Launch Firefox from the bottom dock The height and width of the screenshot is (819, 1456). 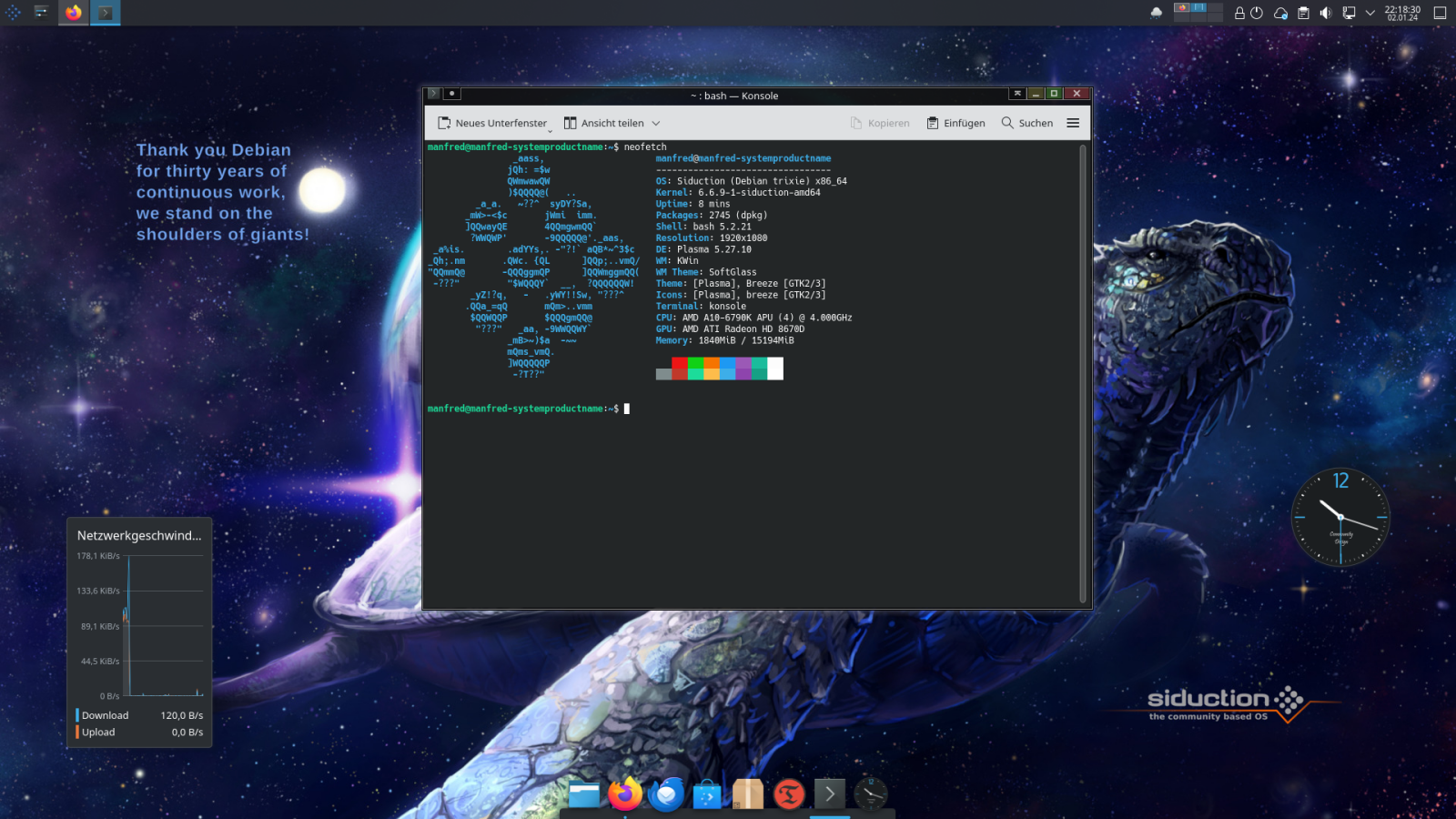coord(625,794)
